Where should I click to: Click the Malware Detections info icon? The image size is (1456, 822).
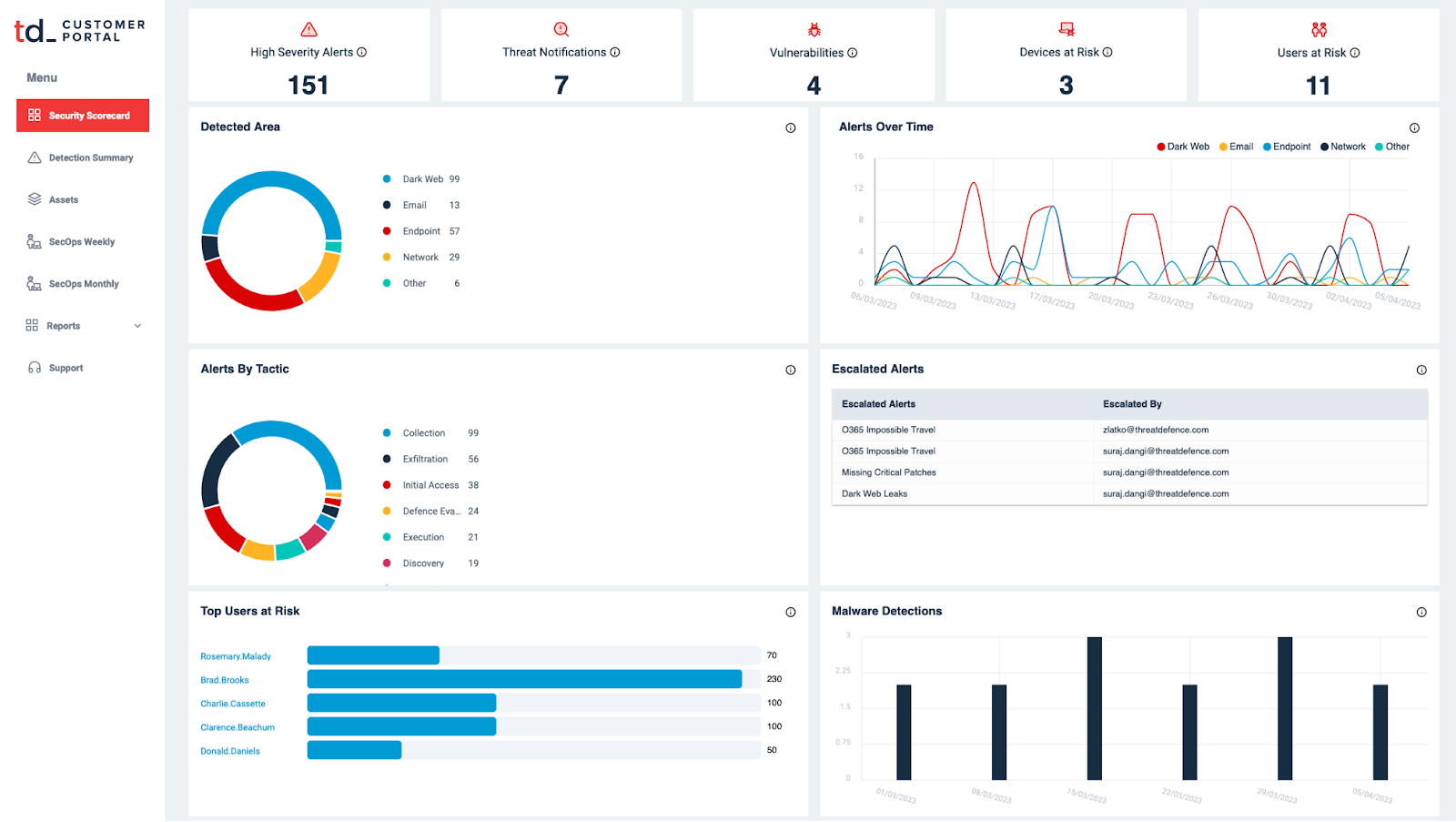pyautogui.click(x=1421, y=613)
